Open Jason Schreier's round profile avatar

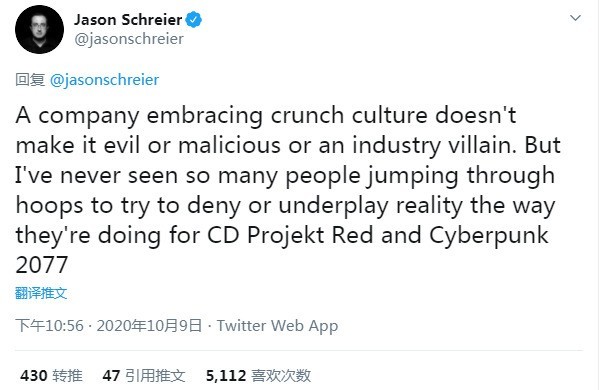click(x=39, y=30)
